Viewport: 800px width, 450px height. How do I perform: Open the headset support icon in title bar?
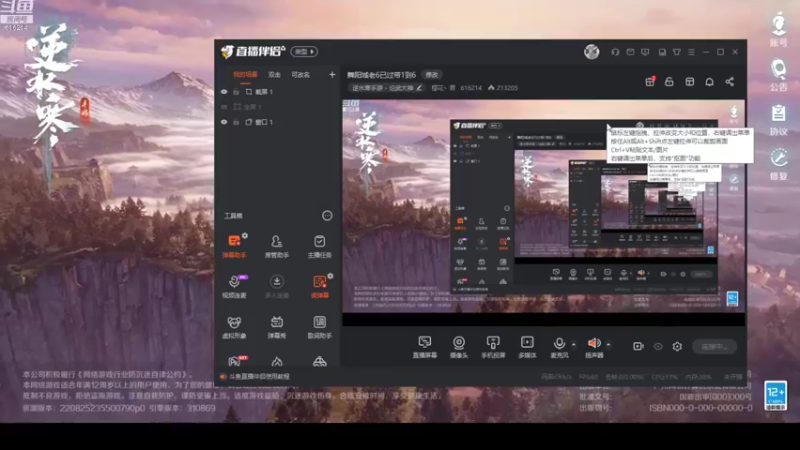pos(615,52)
